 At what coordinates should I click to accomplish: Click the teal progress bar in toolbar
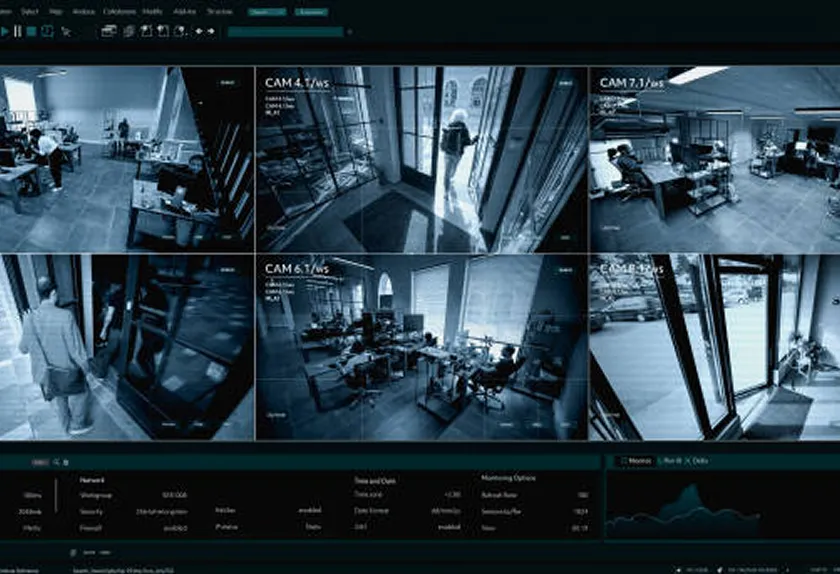point(286,32)
